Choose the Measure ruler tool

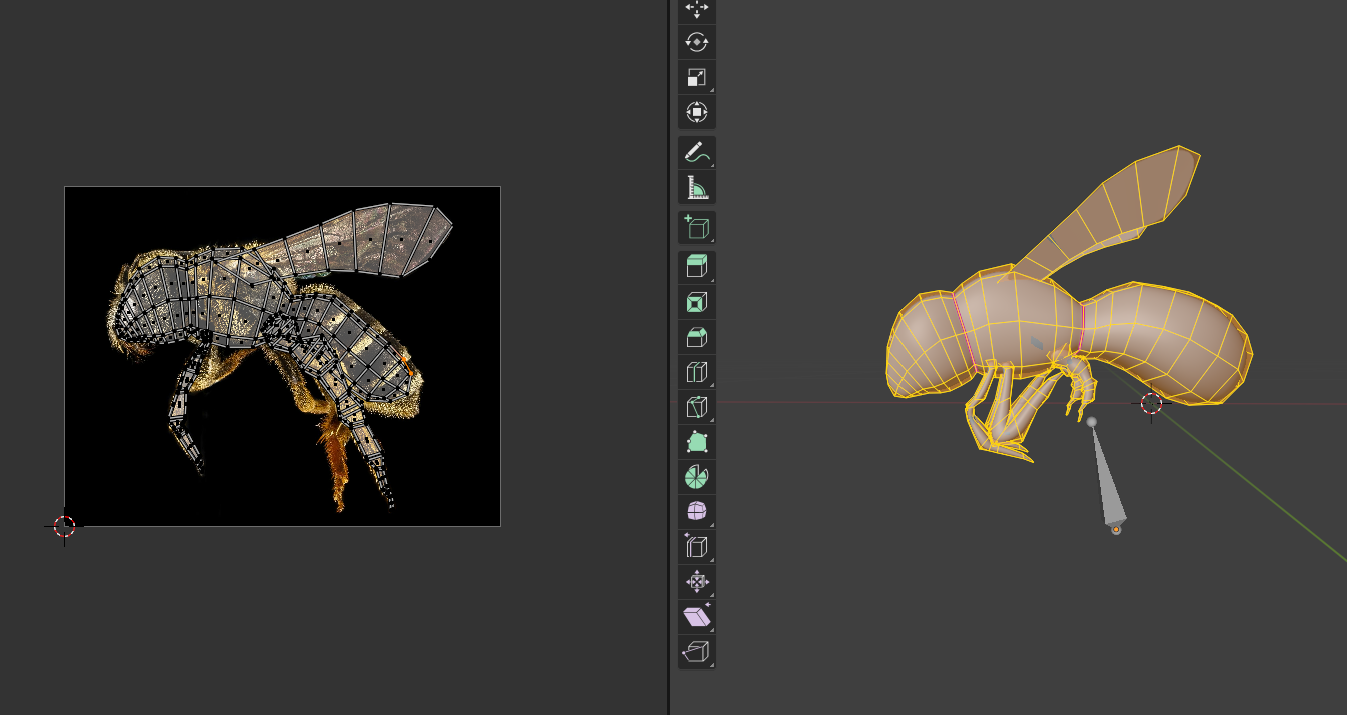(x=697, y=187)
